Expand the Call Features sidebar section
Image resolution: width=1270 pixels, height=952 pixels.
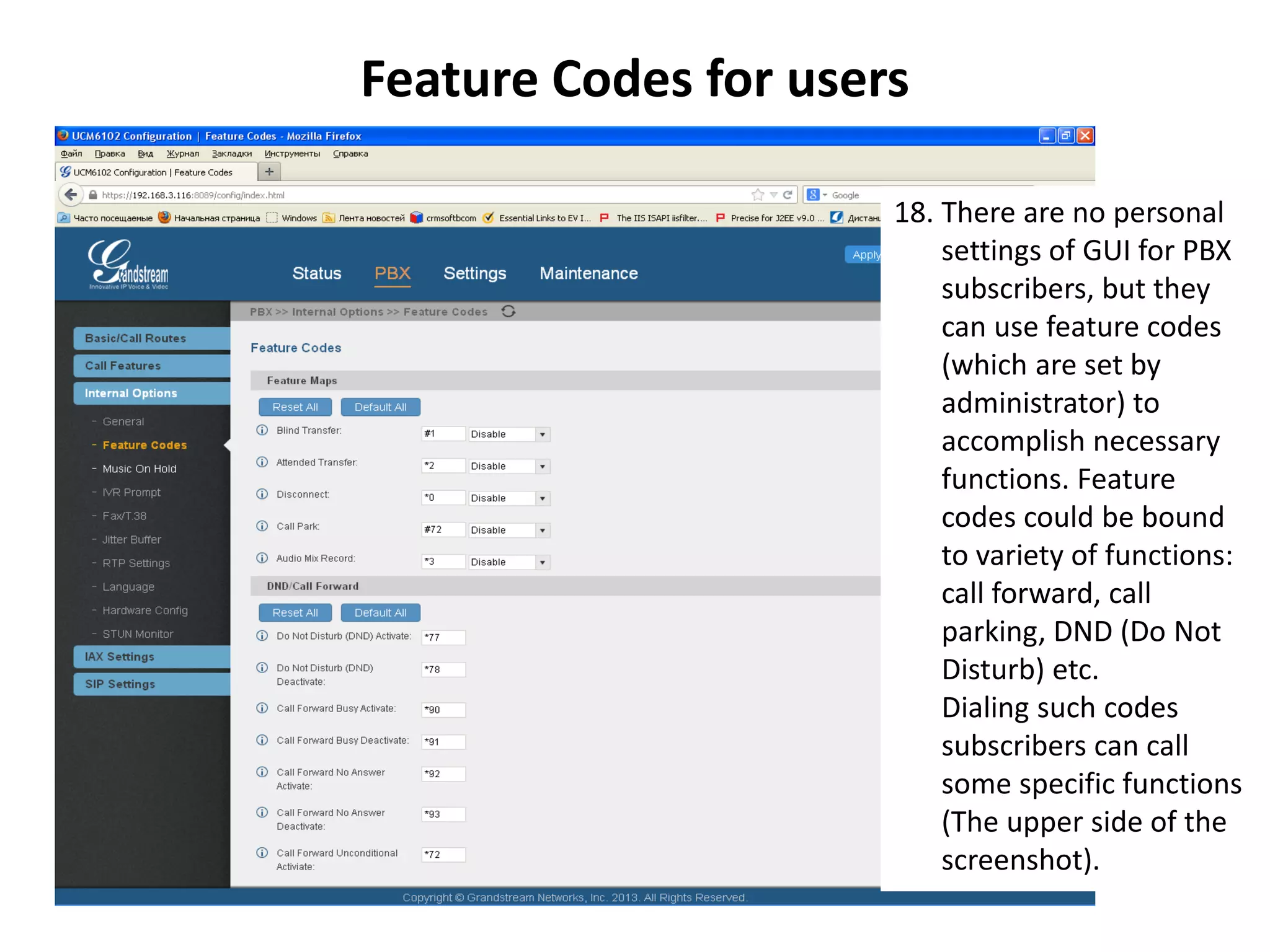coord(152,366)
